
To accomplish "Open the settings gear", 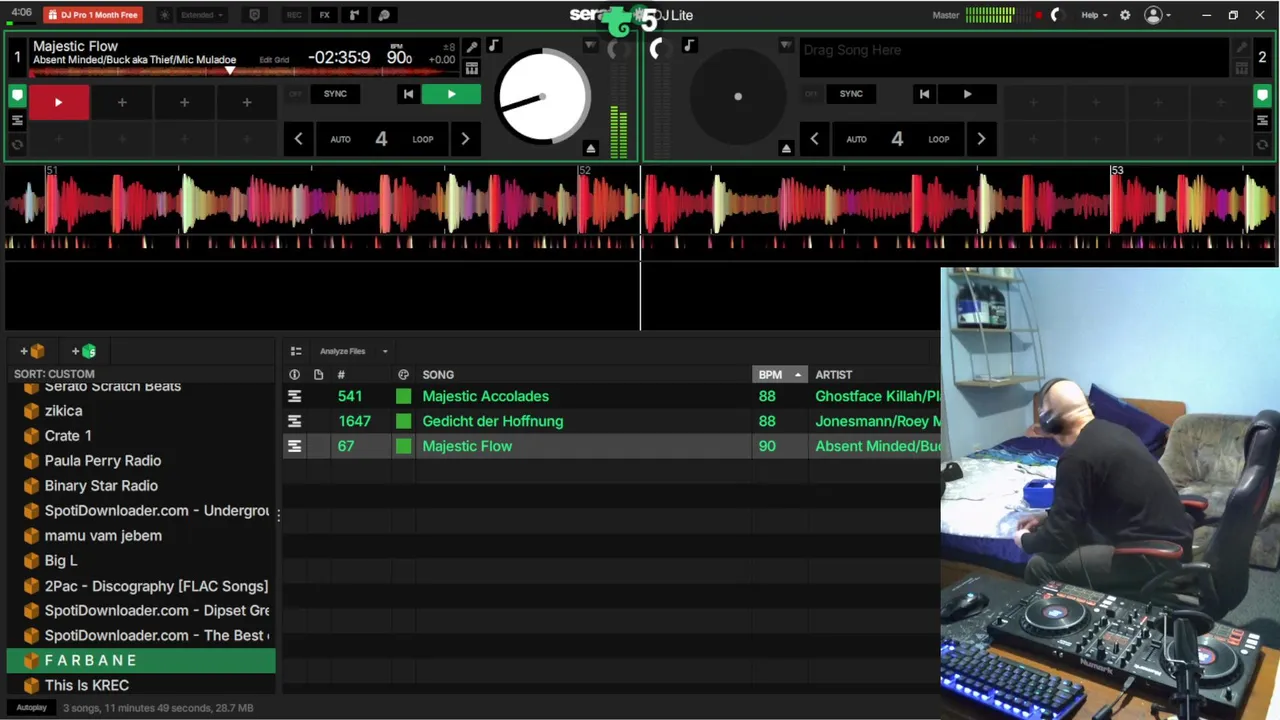I will [x=1125, y=15].
